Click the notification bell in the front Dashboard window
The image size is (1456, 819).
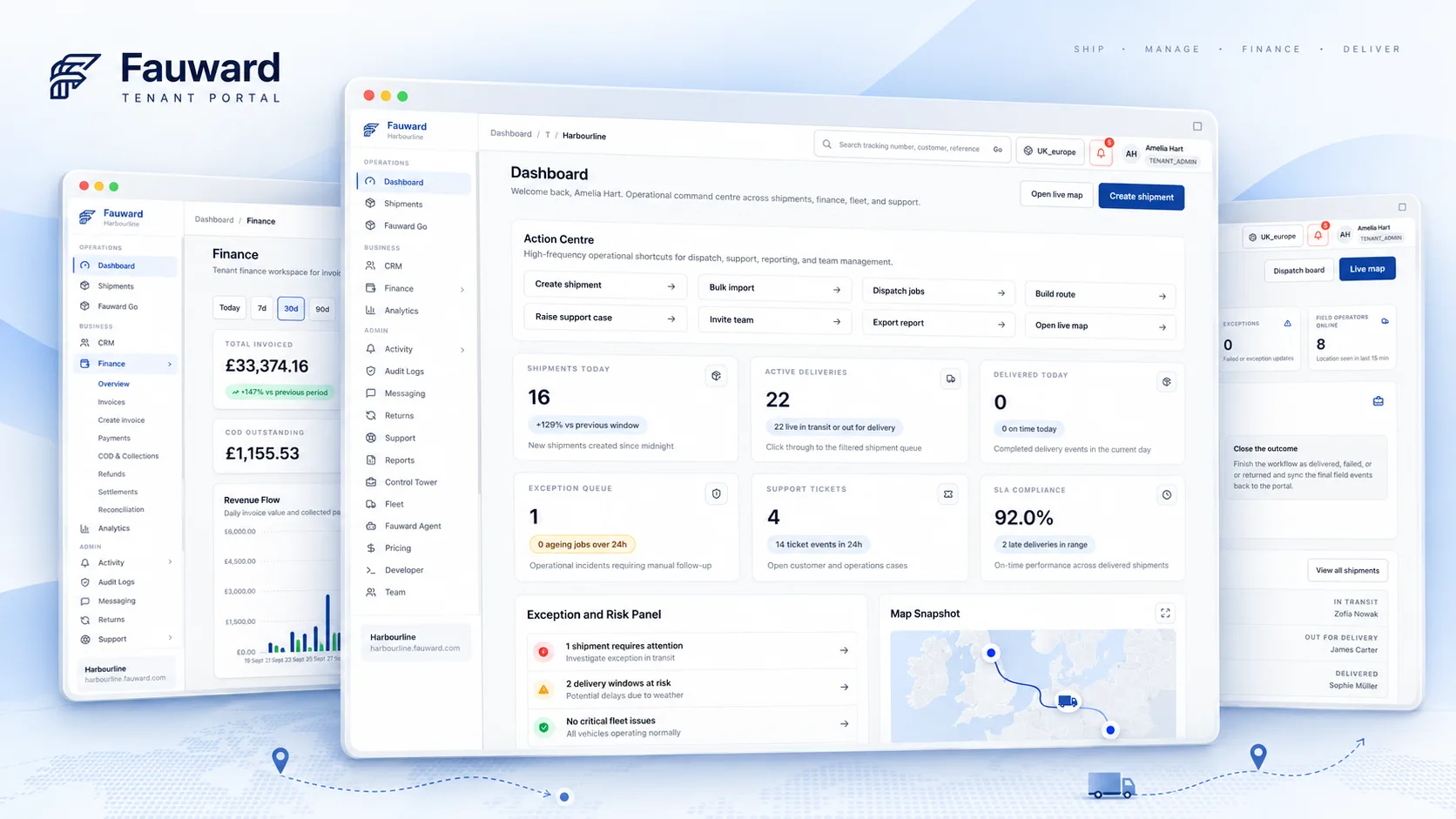[x=1101, y=152]
